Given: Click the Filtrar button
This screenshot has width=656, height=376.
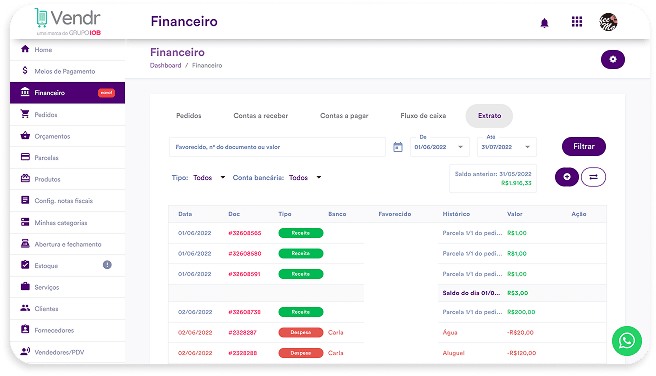Looking at the screenshot, I should click(584, 146).
